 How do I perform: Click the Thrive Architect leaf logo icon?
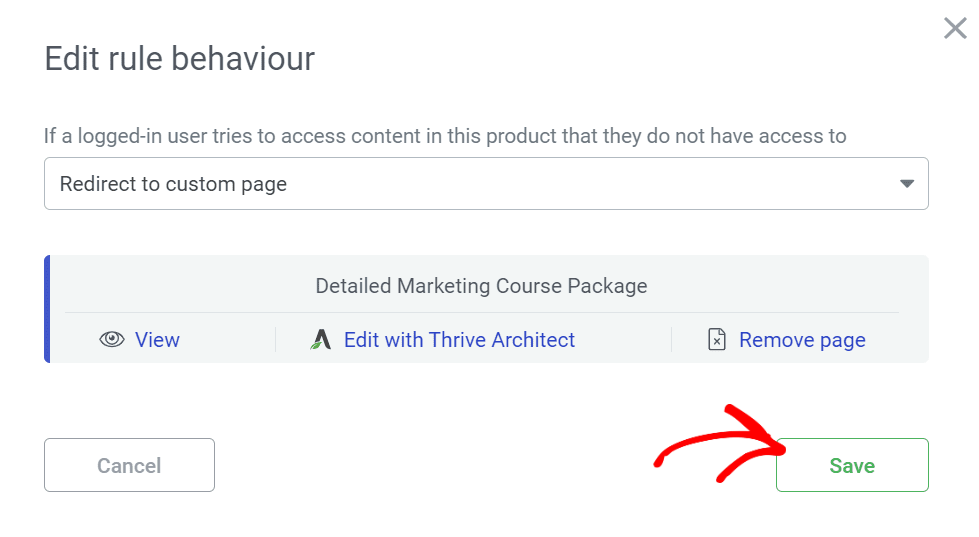[320, 340]
